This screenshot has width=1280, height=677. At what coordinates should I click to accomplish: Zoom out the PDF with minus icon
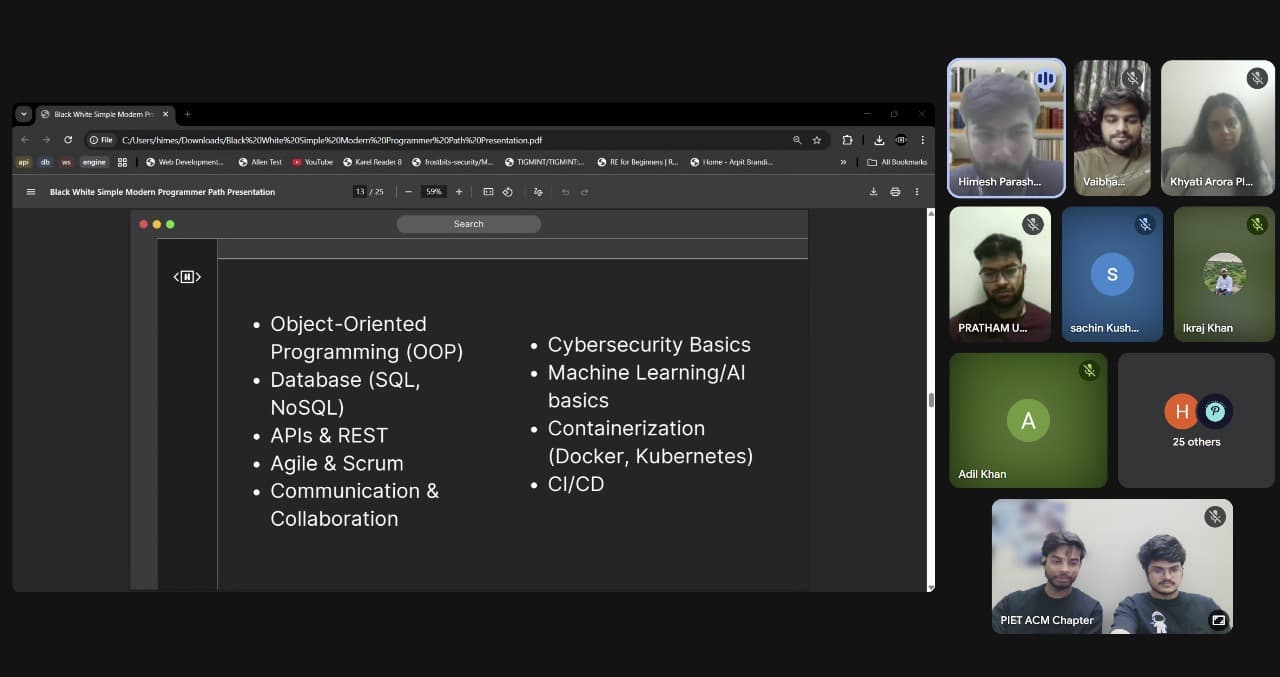[408, 192]
